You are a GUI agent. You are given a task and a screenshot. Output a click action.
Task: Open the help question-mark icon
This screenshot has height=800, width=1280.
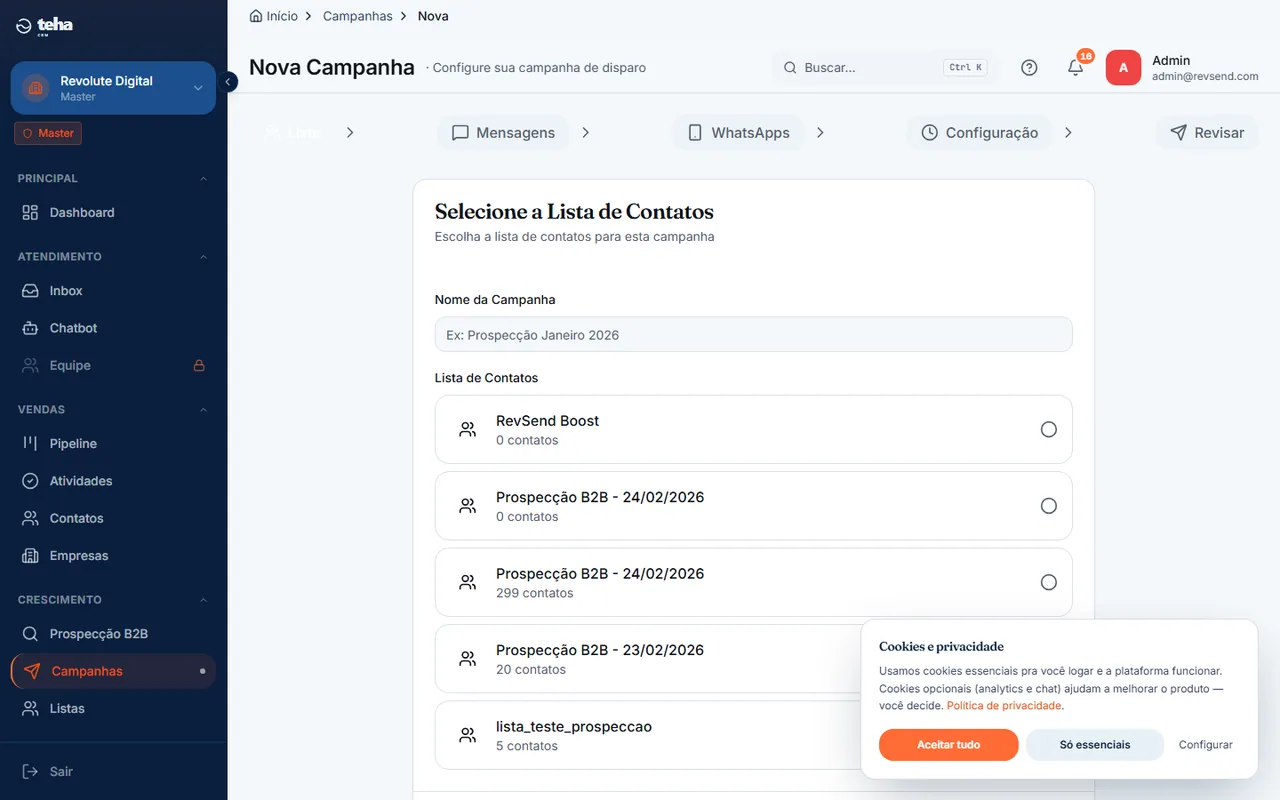[1029, 68]
